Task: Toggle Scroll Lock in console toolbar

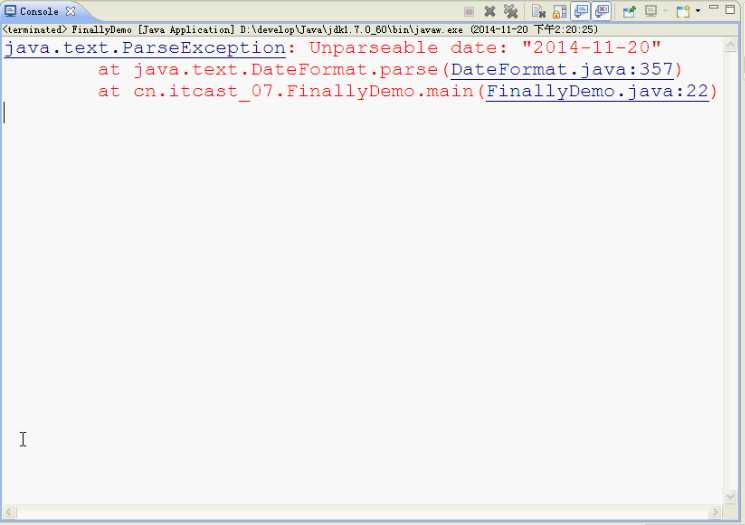Action: pyautogui.click(x=560, y=11)
